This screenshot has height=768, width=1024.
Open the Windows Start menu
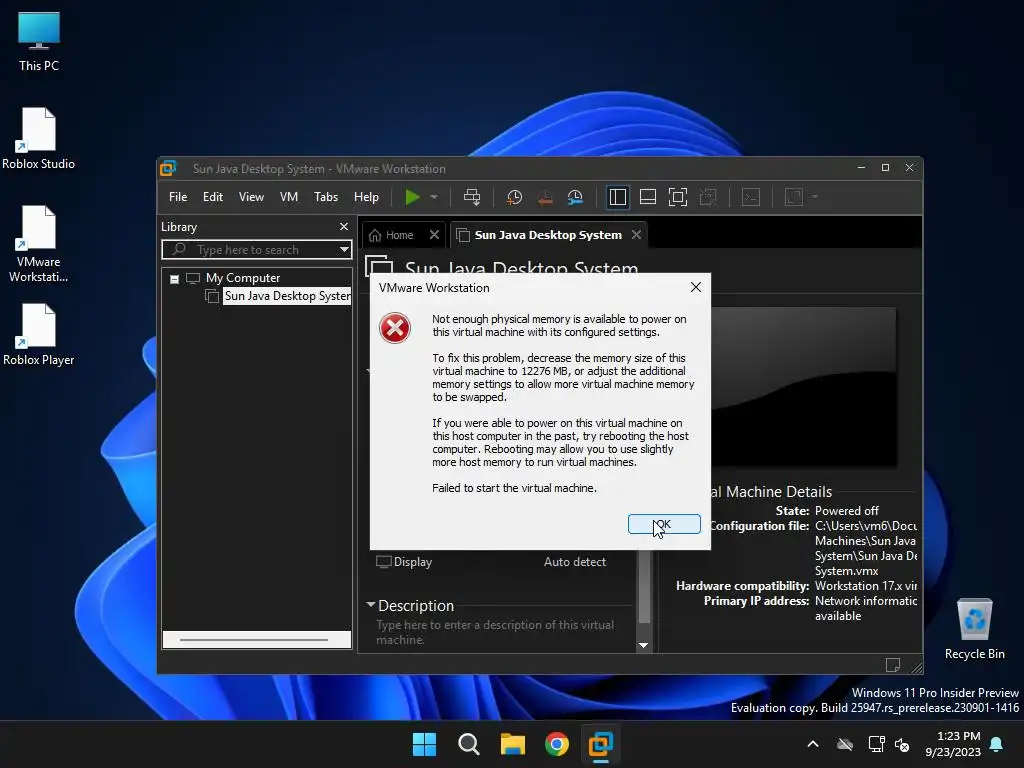(x=424, y=744)
